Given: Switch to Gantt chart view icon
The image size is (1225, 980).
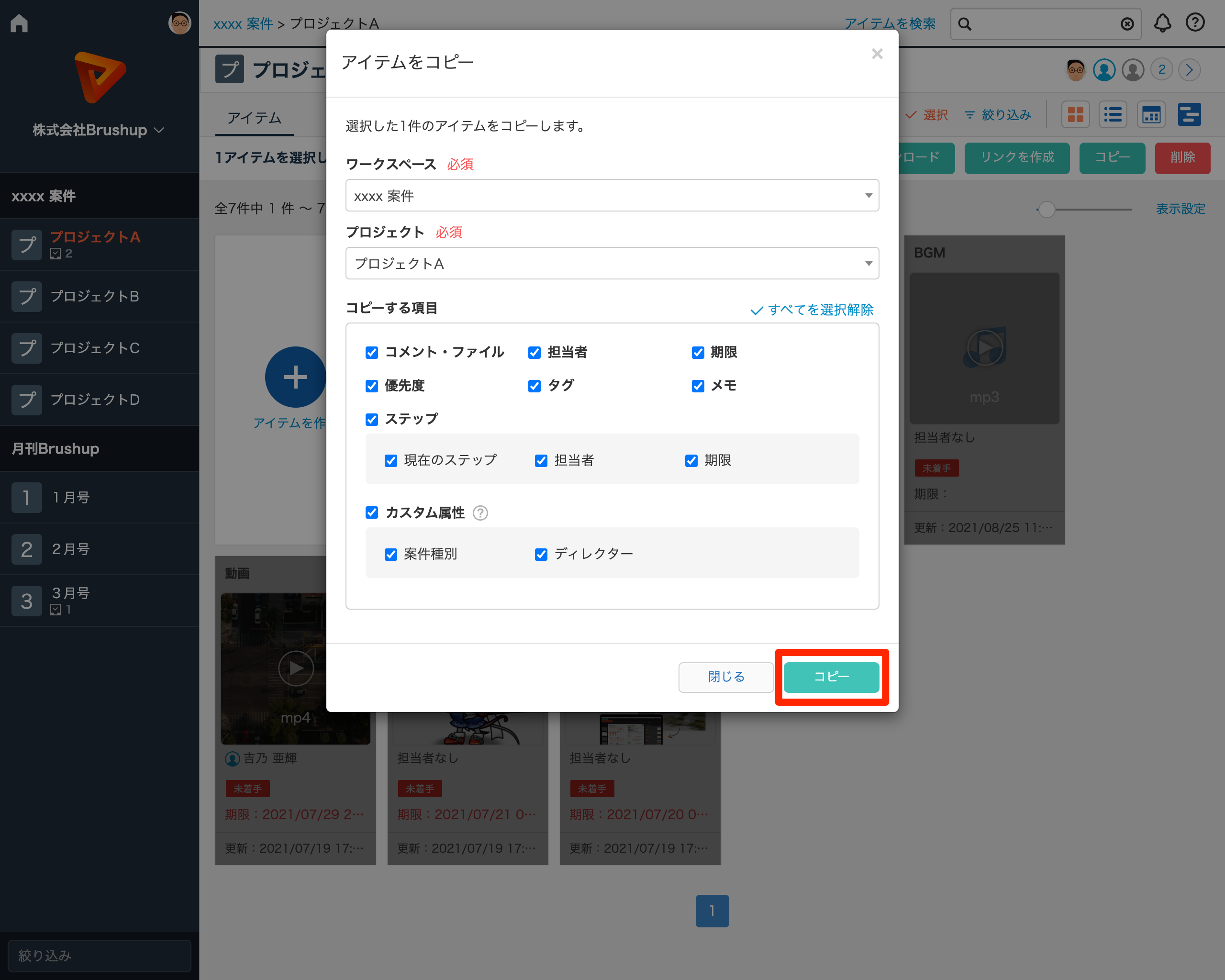Looking at the screenshot, I should click(x=1189, y=115).
